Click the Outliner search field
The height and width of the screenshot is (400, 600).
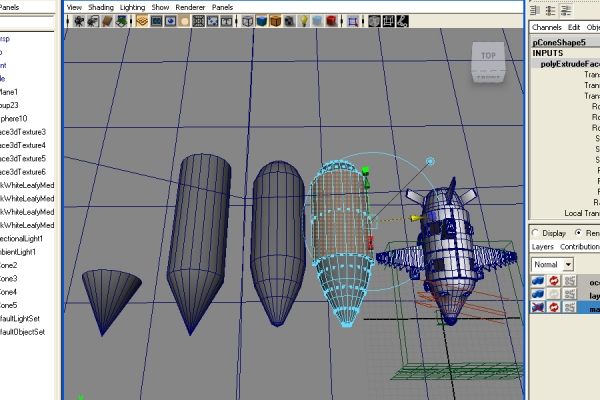click(26, 22)
